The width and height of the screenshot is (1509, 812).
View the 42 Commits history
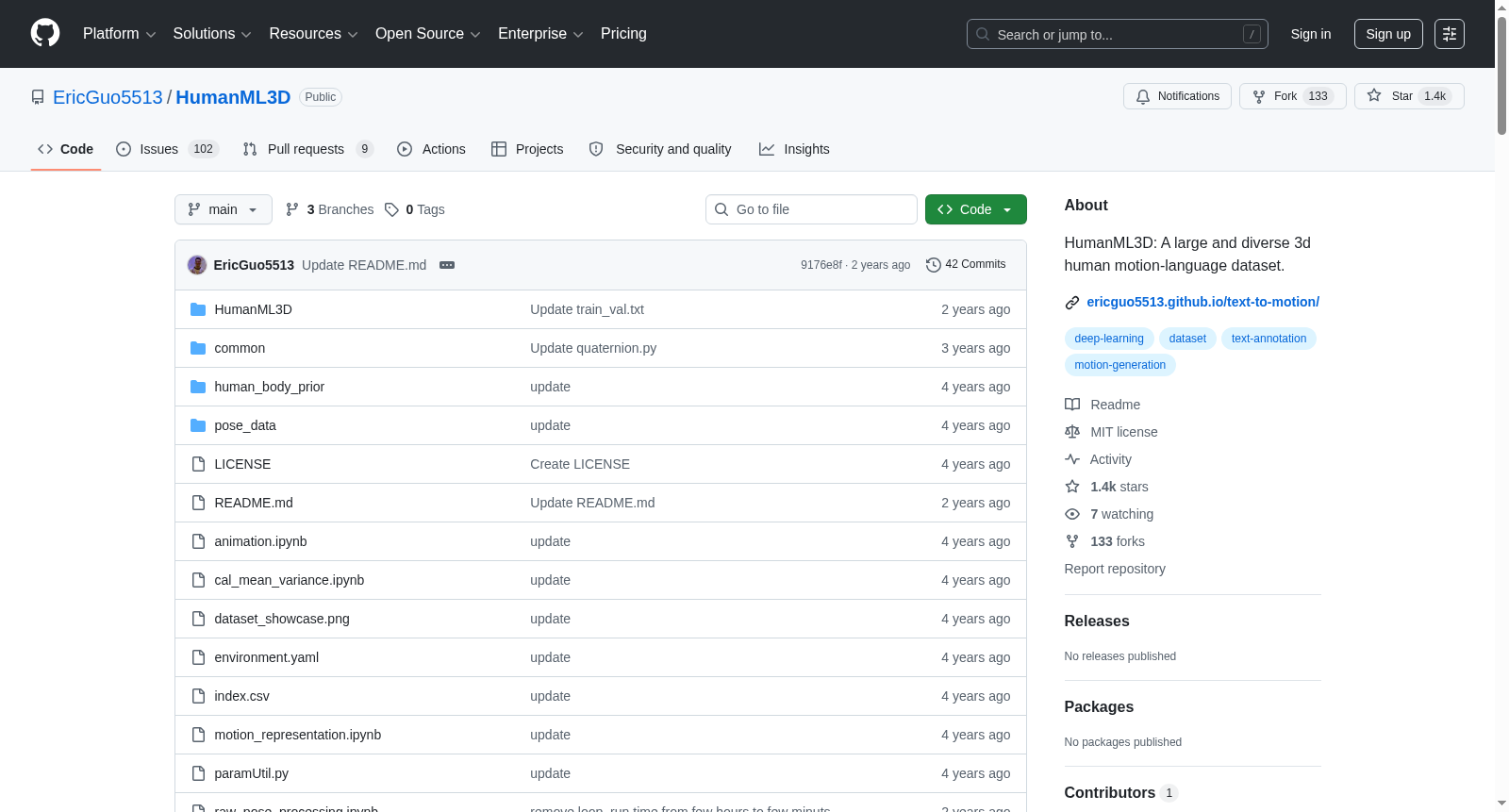966,264
